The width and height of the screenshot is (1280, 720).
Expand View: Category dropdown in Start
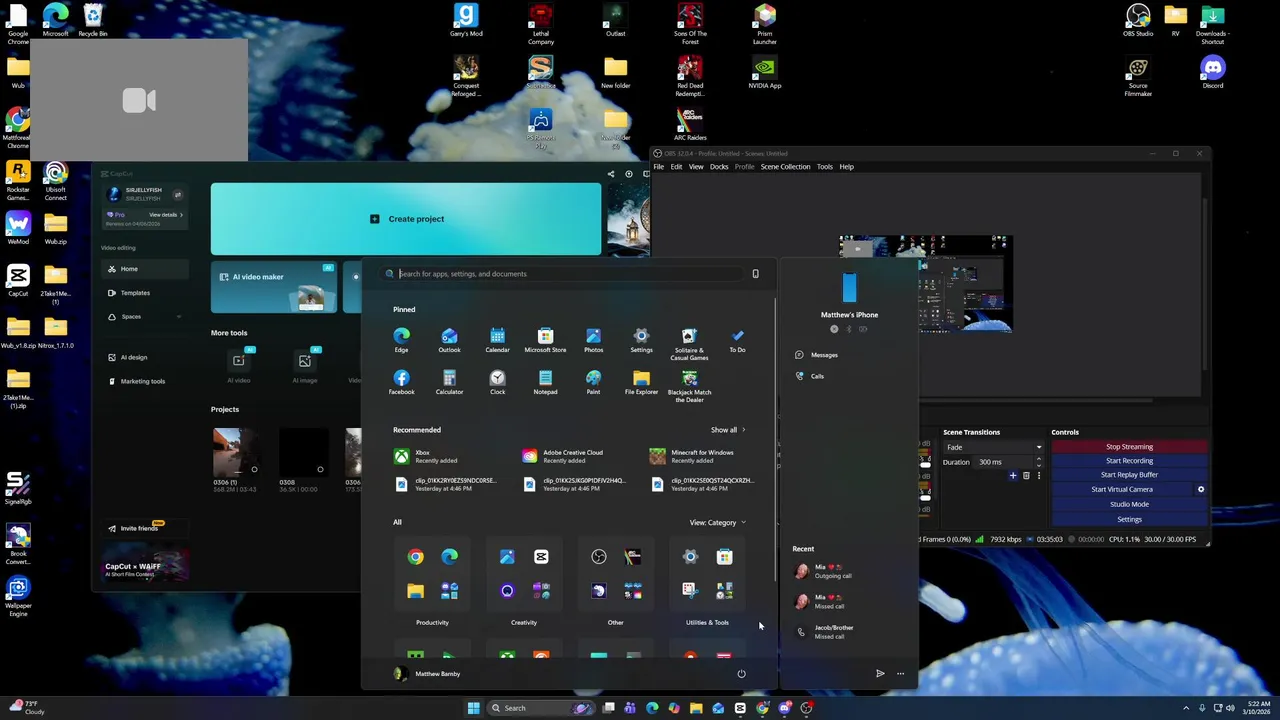[717, 523]
